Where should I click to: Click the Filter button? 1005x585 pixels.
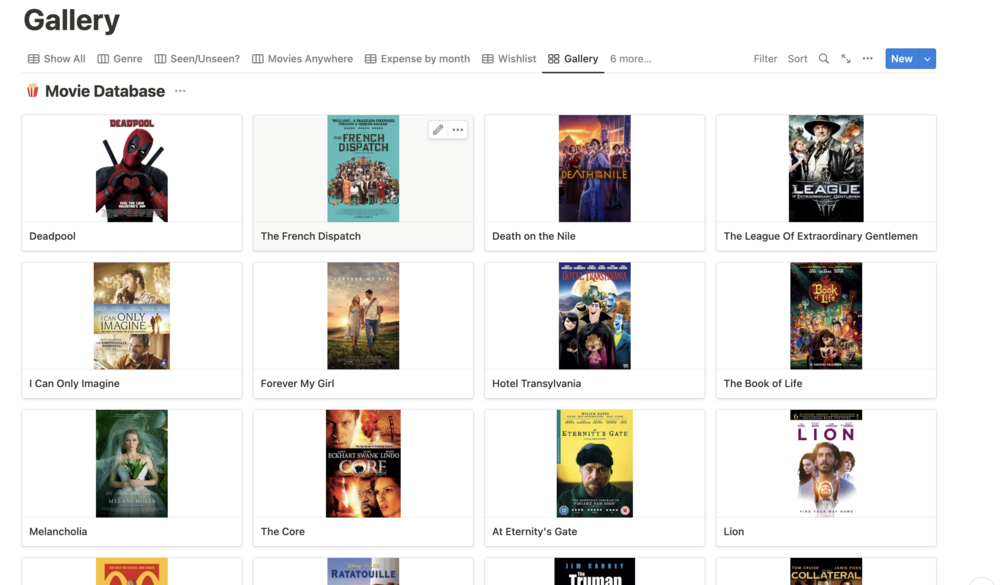pos(765,58)
